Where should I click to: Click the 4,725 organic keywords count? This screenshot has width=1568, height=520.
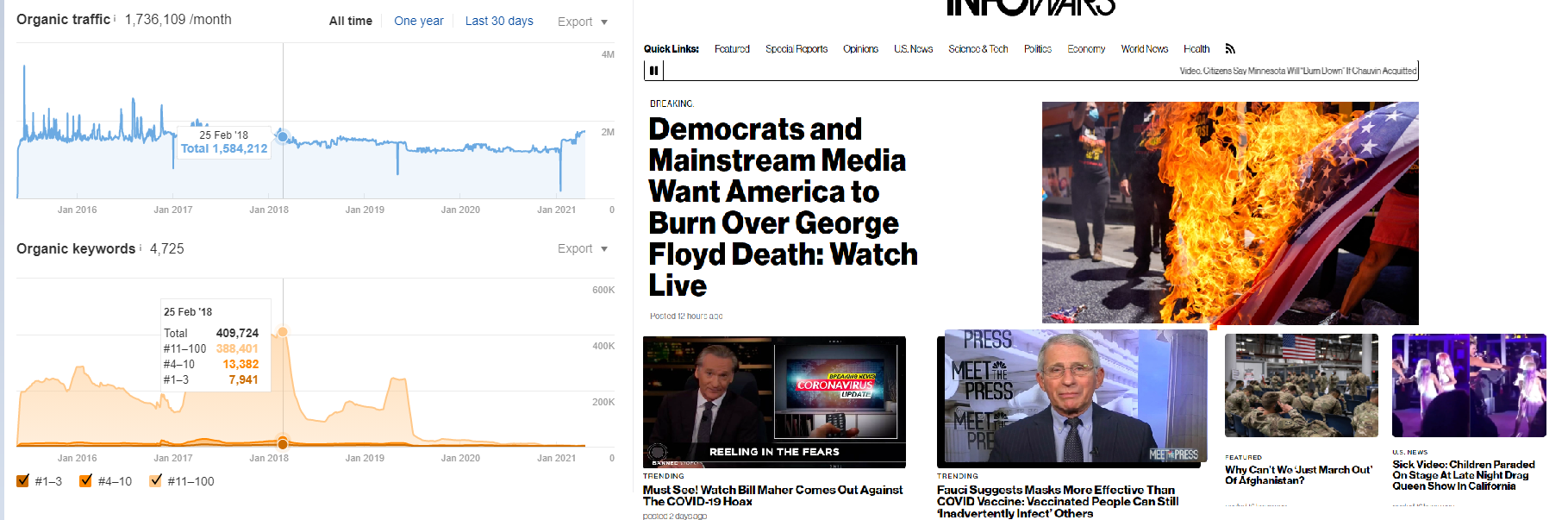pyautogui.click(x=167, y=248)
